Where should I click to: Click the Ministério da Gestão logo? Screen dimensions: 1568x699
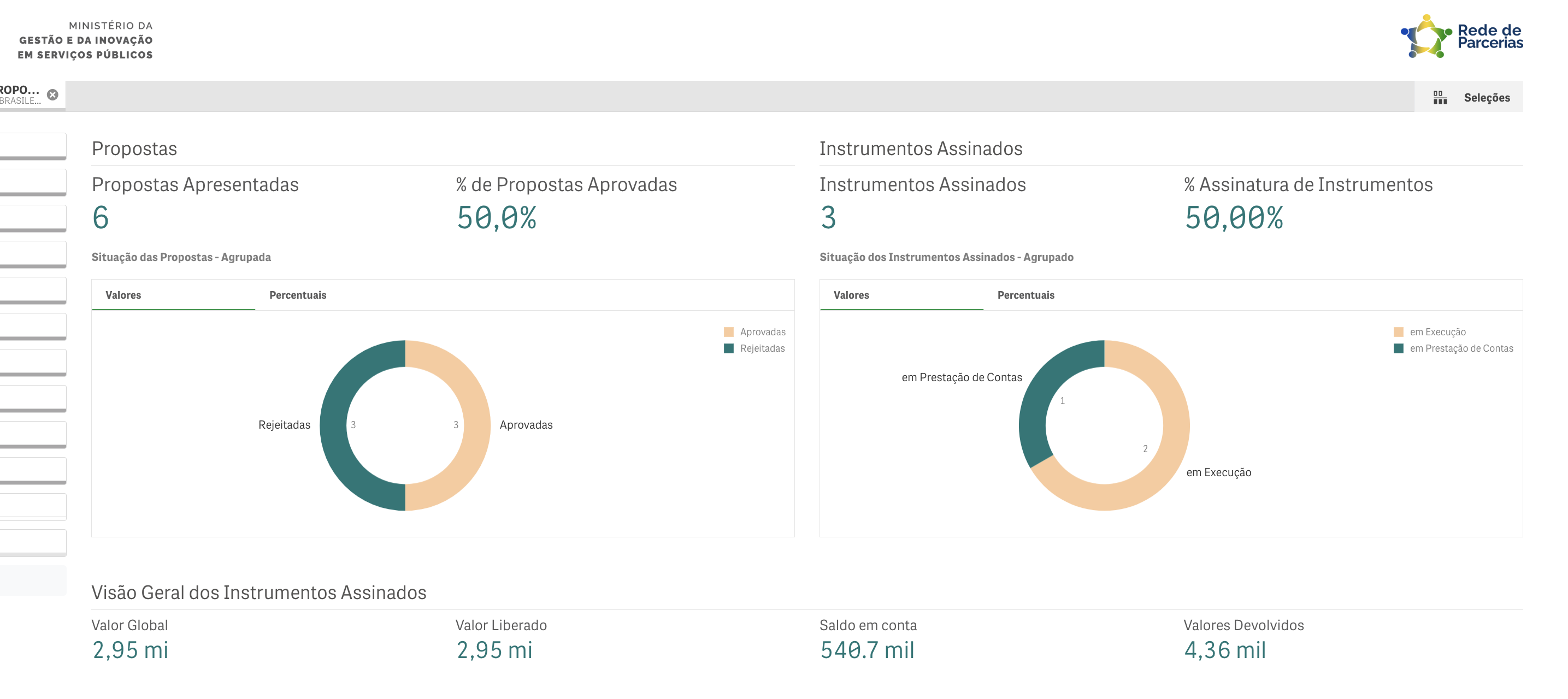(x=85, y=40)
